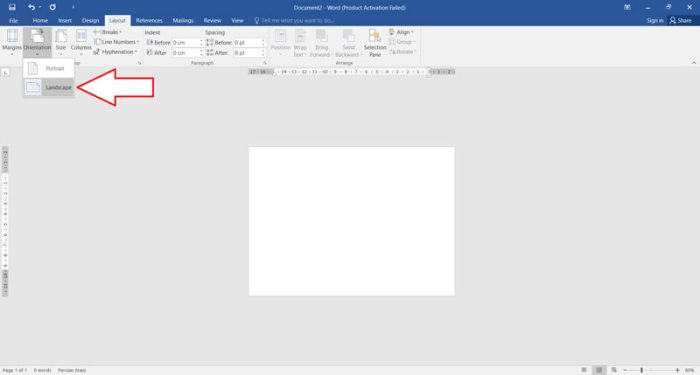Open the Customize Quick Access Toolbar arrow
This screenshot has height=375, width=700.
pos(73,8)
